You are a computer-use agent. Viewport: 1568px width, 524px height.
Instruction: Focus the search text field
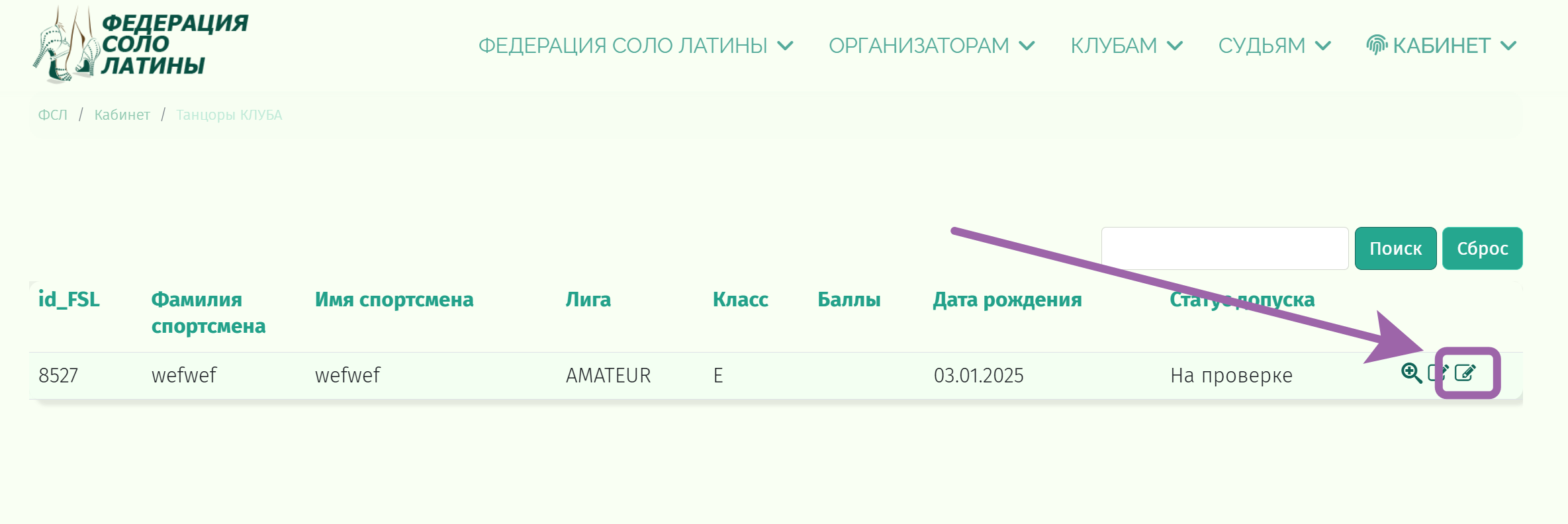(x=1224, y=249)
